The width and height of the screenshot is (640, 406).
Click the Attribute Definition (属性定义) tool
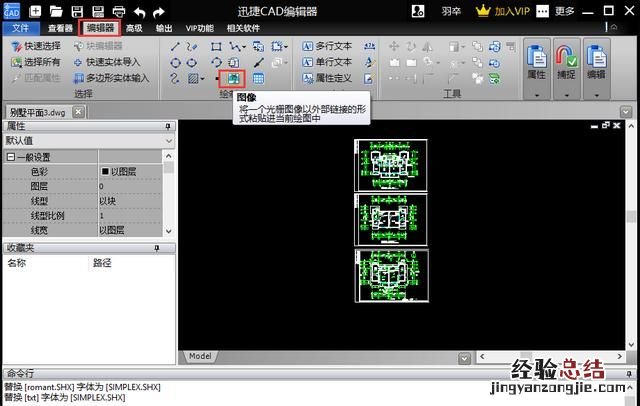(x=326, y=78)
